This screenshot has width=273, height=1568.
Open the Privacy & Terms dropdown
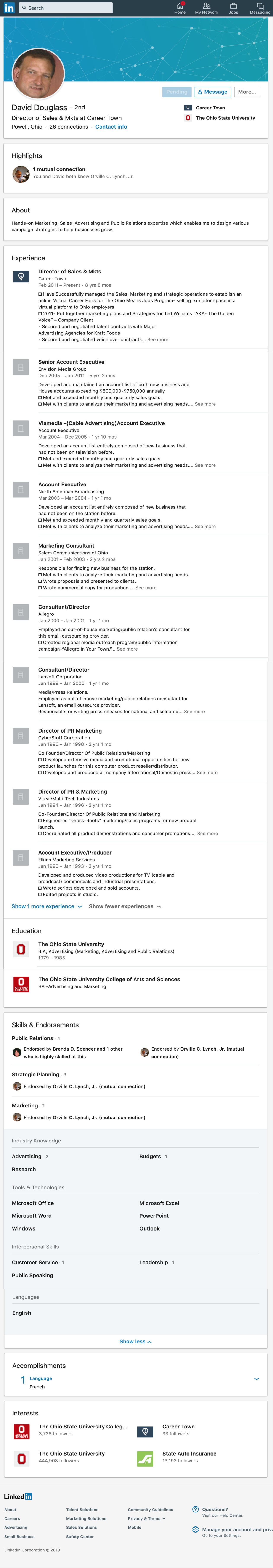[146, 1518]
